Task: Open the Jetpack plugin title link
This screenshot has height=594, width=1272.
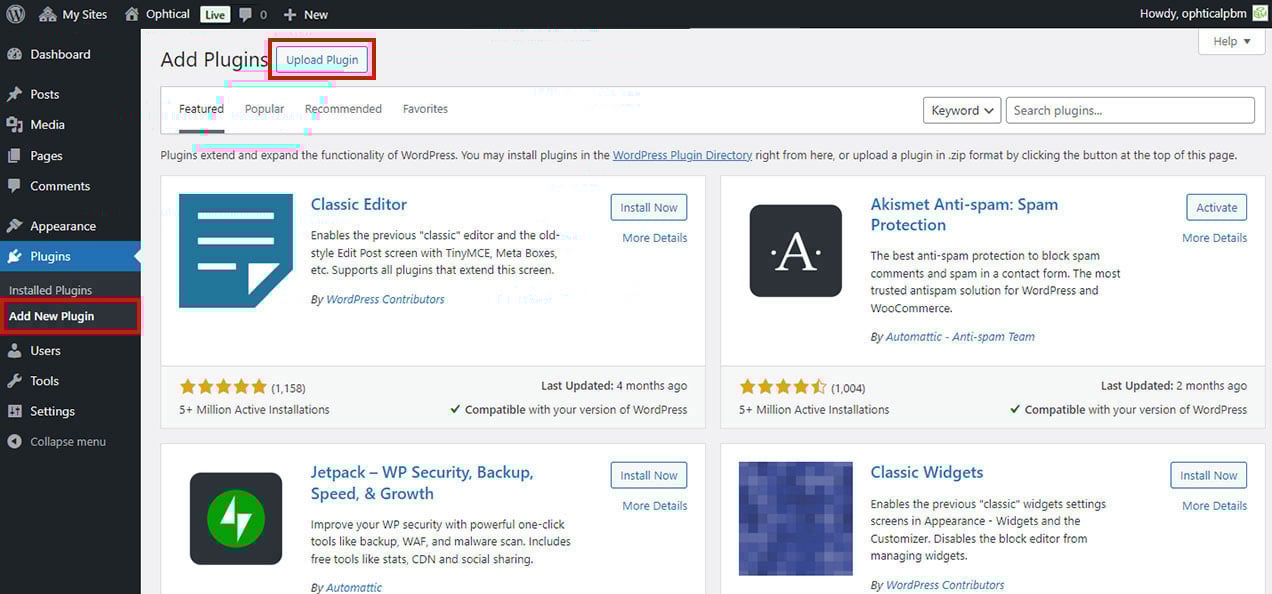Action: click(x=422, y=483)
